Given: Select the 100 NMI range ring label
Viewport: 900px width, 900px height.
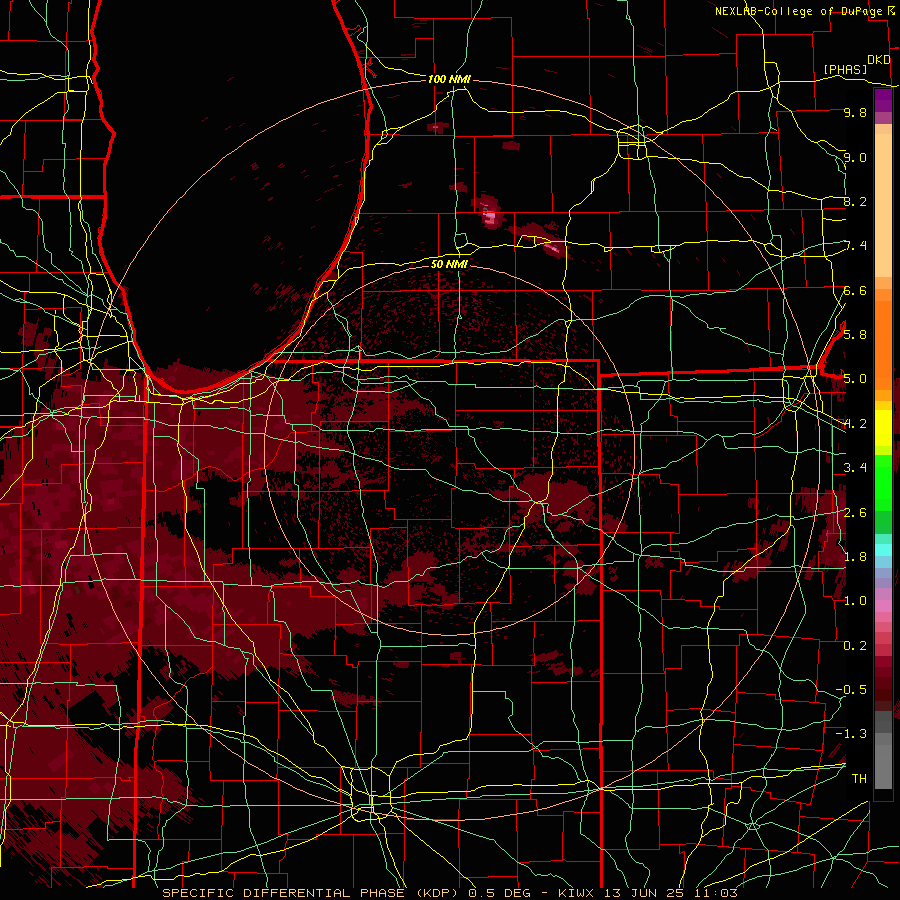Looking at the screenshot, I should pos(449,79).
